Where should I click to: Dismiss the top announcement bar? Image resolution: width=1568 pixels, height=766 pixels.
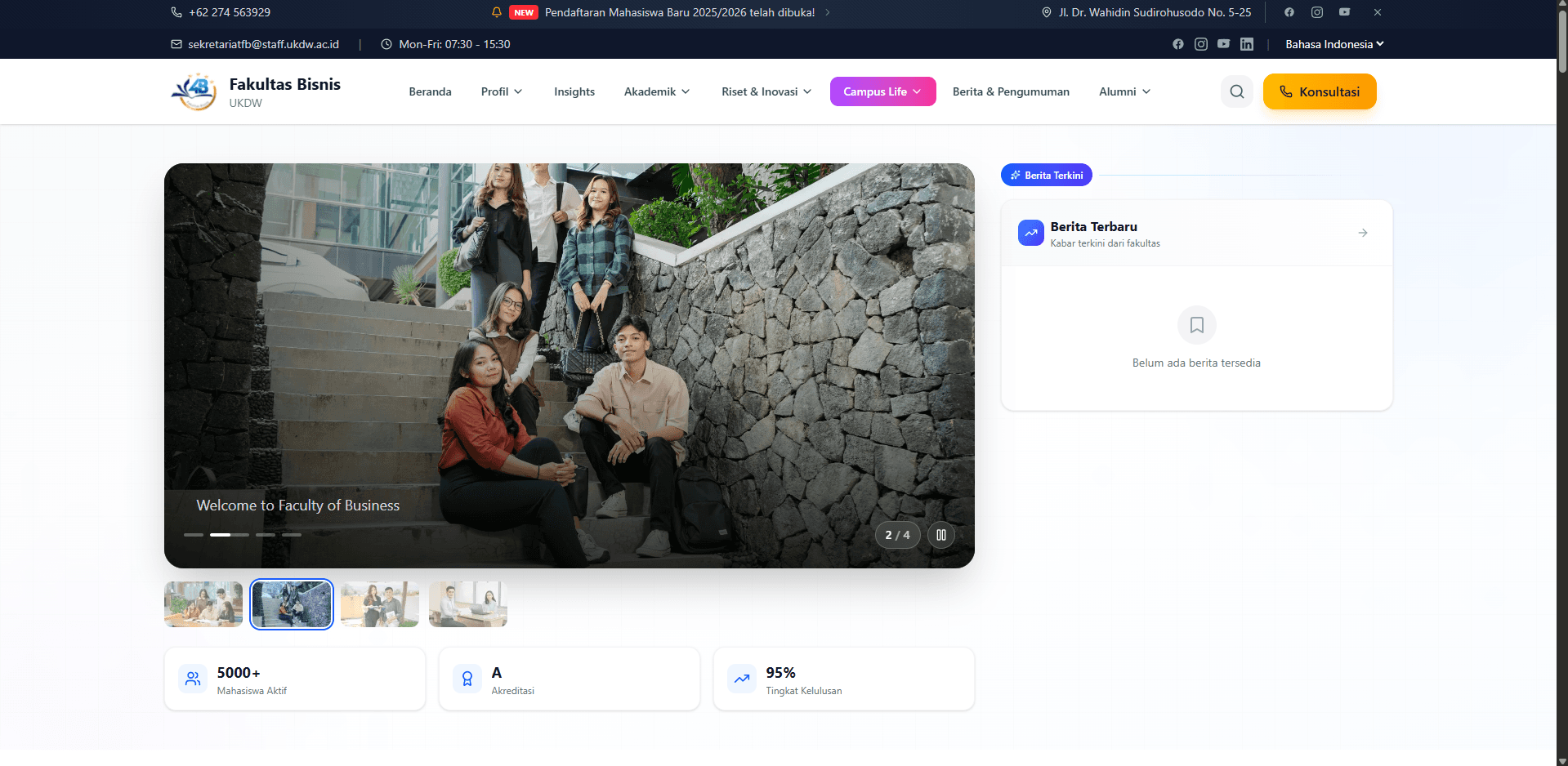(x=1377, y=12)
